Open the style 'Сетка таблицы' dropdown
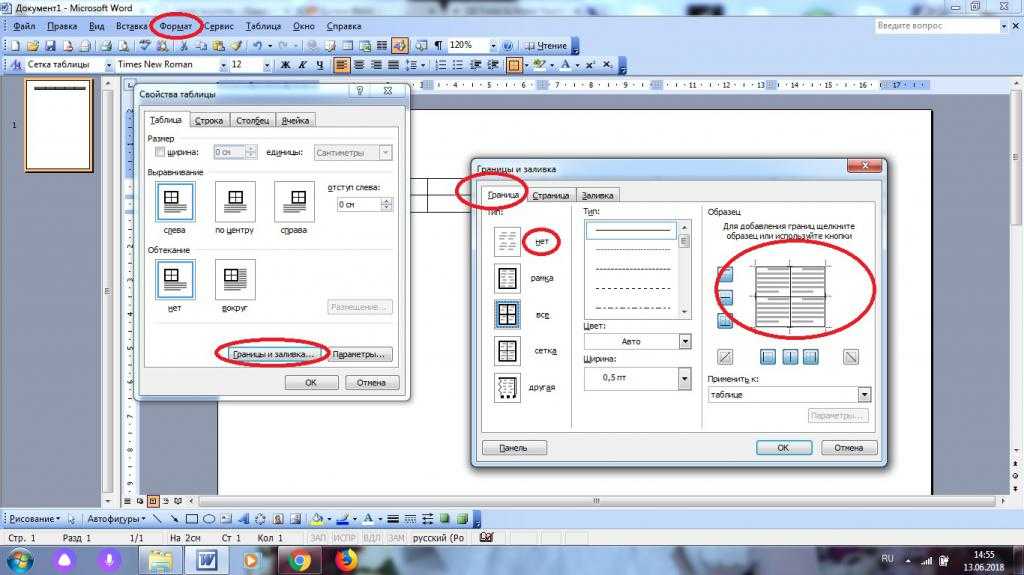This screenshot has width=1024, height=575. 108,65
